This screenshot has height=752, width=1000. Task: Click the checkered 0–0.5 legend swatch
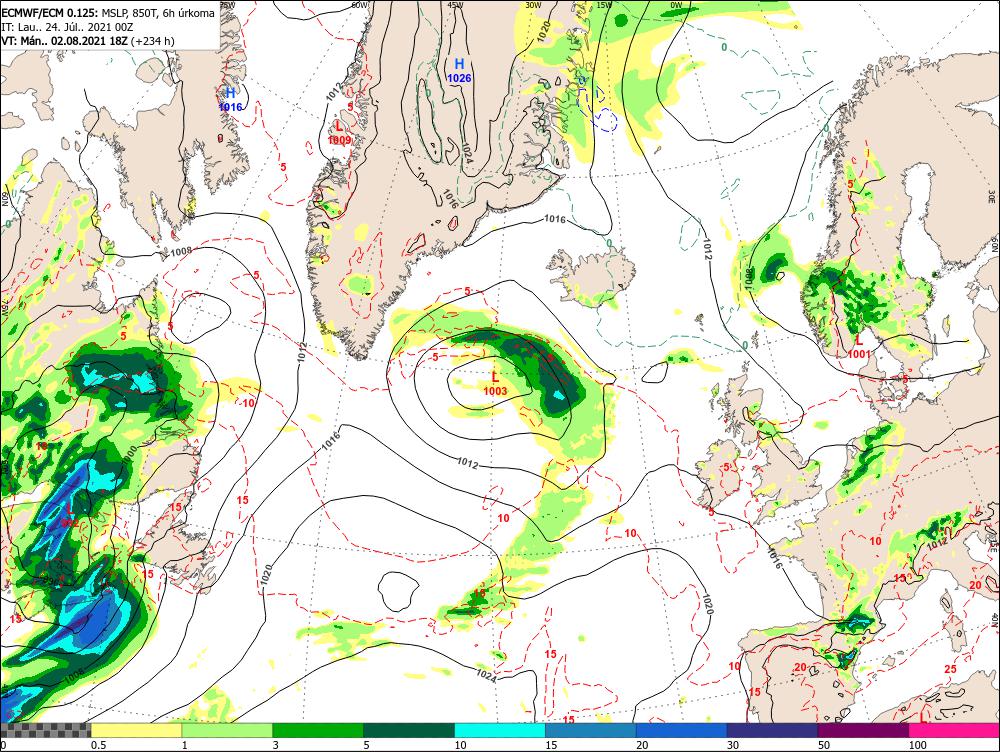[x=45, y=730]
